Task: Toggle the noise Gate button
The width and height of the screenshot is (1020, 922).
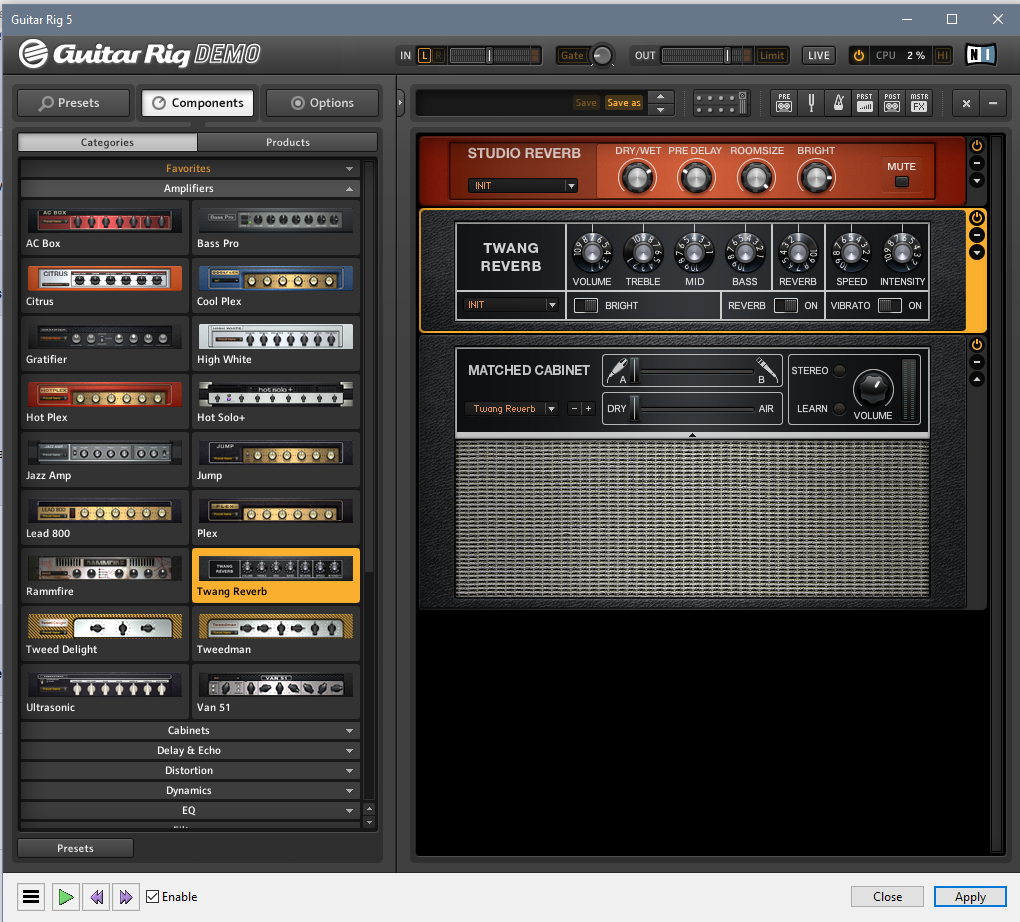Action: (572, 55)
